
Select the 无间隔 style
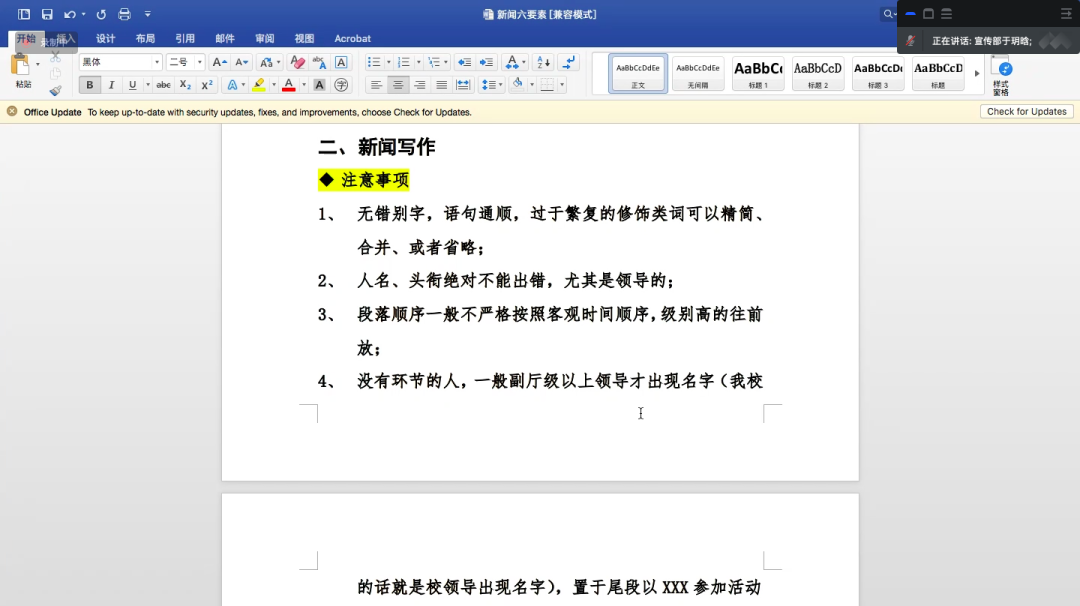point(698,73)
